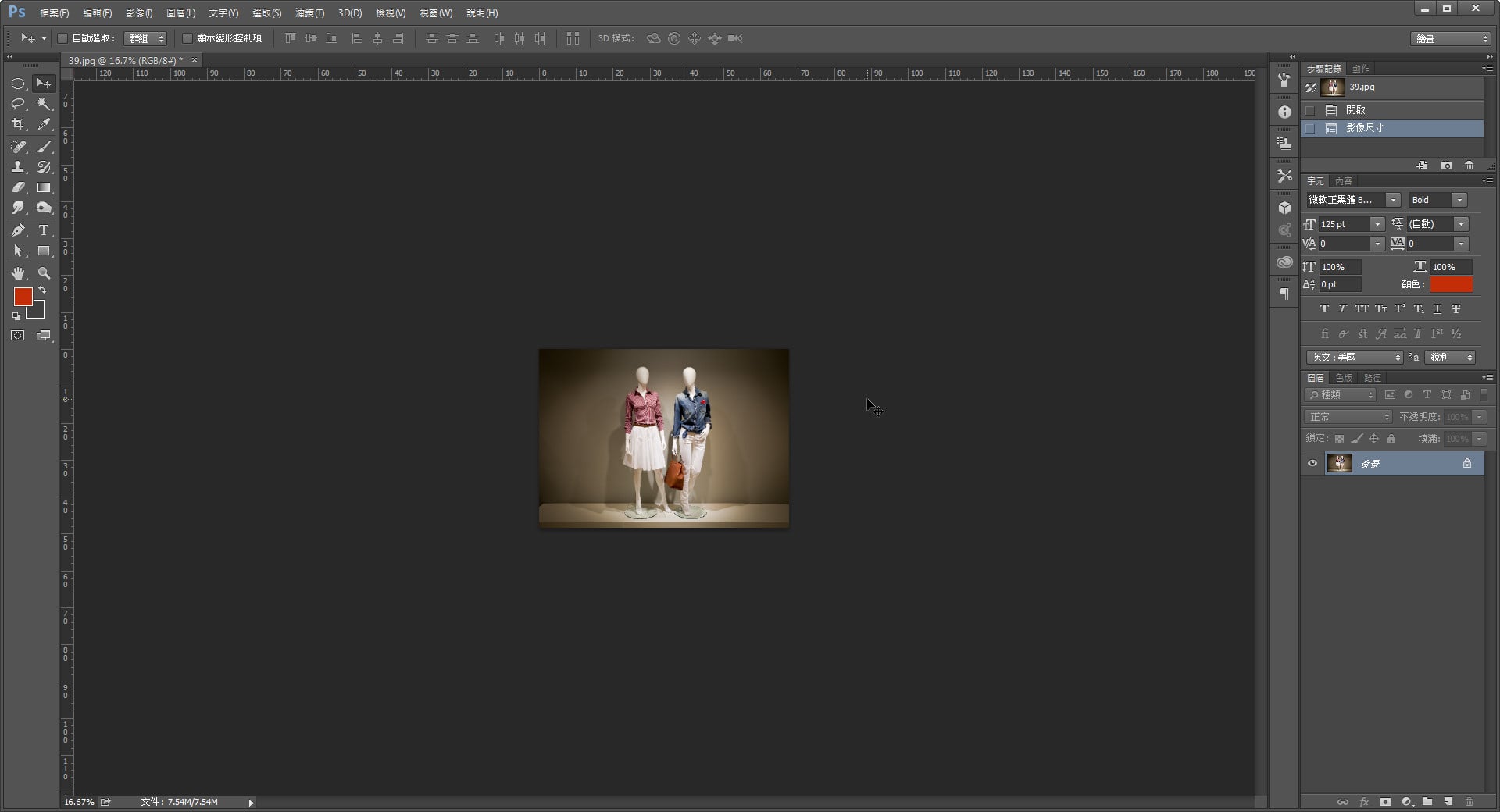Select the Zoom magnifier tool

(44, 273)
